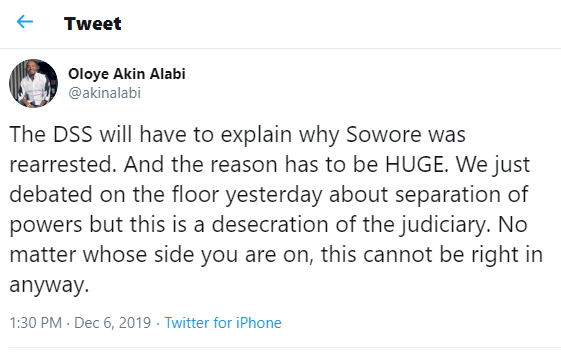
Task: Open the display name Oloye Akin Alabi
Action: (x=127, y=74)
